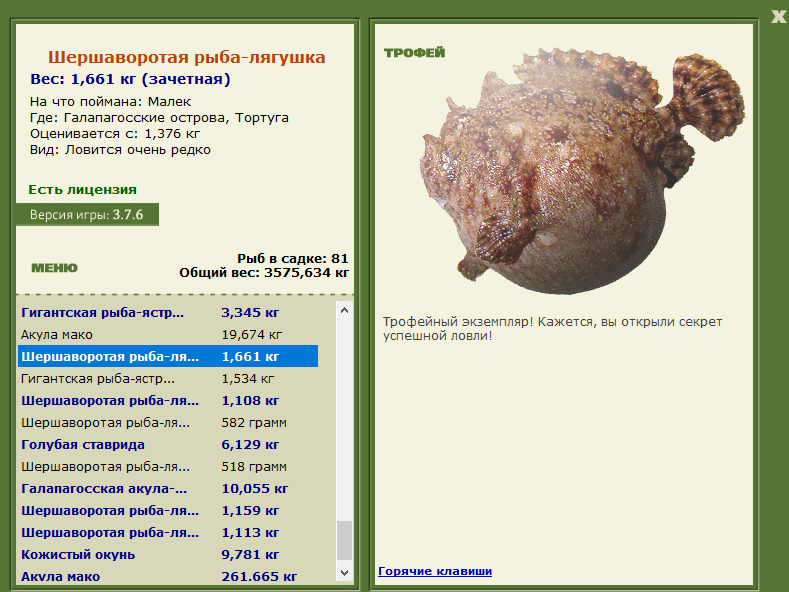789x592 pixels.
Task: Open the МЕНЮ menu
Action: (54, 268)
